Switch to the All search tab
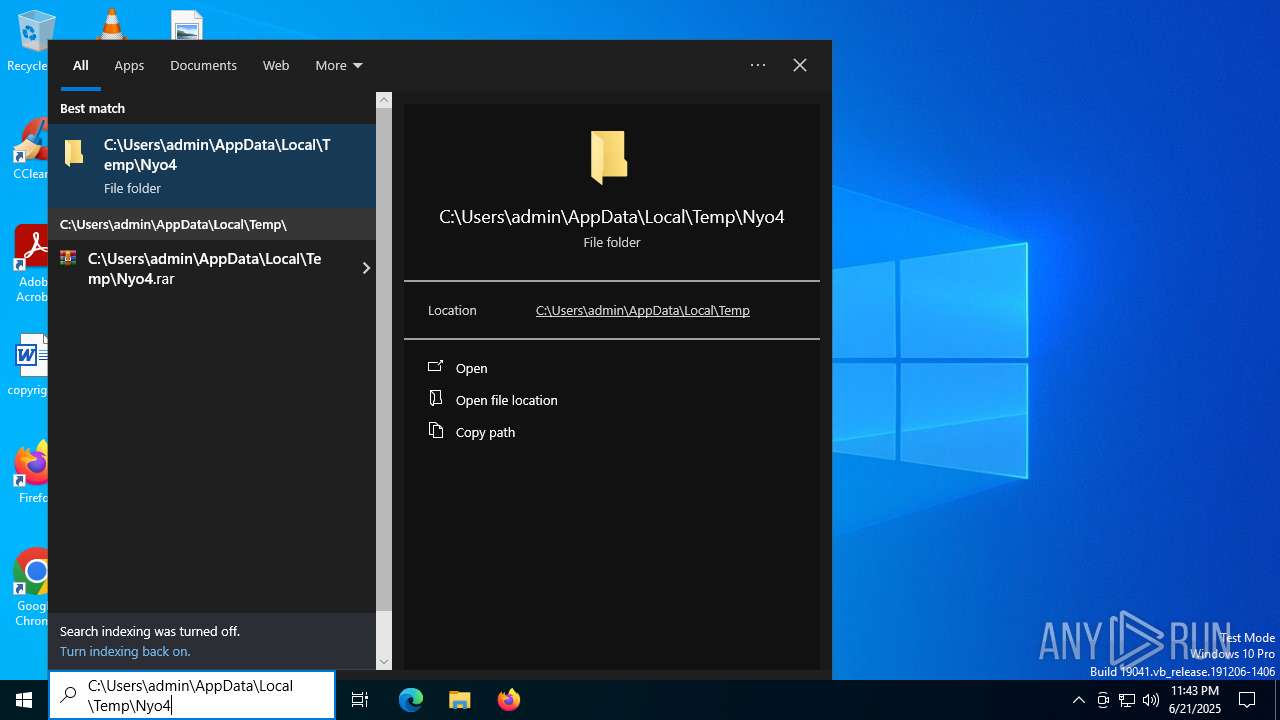 point(80,65)
